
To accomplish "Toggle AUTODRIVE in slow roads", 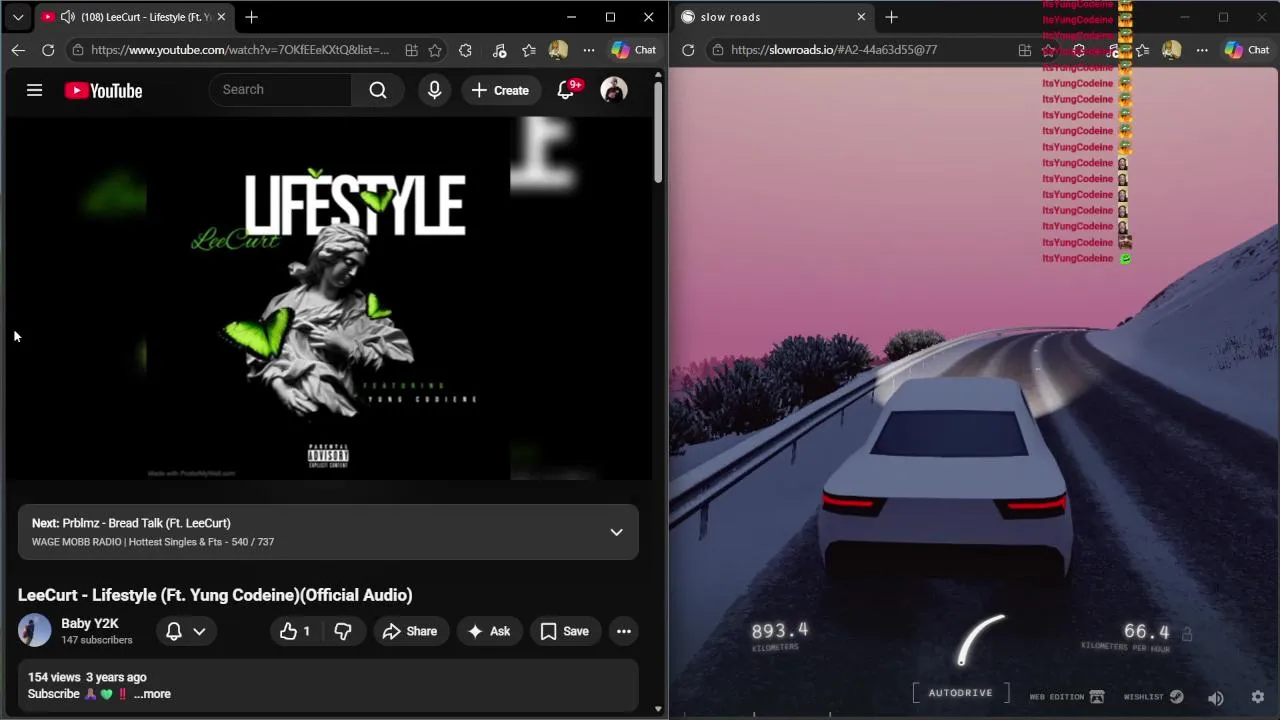I will pos(960,693).
